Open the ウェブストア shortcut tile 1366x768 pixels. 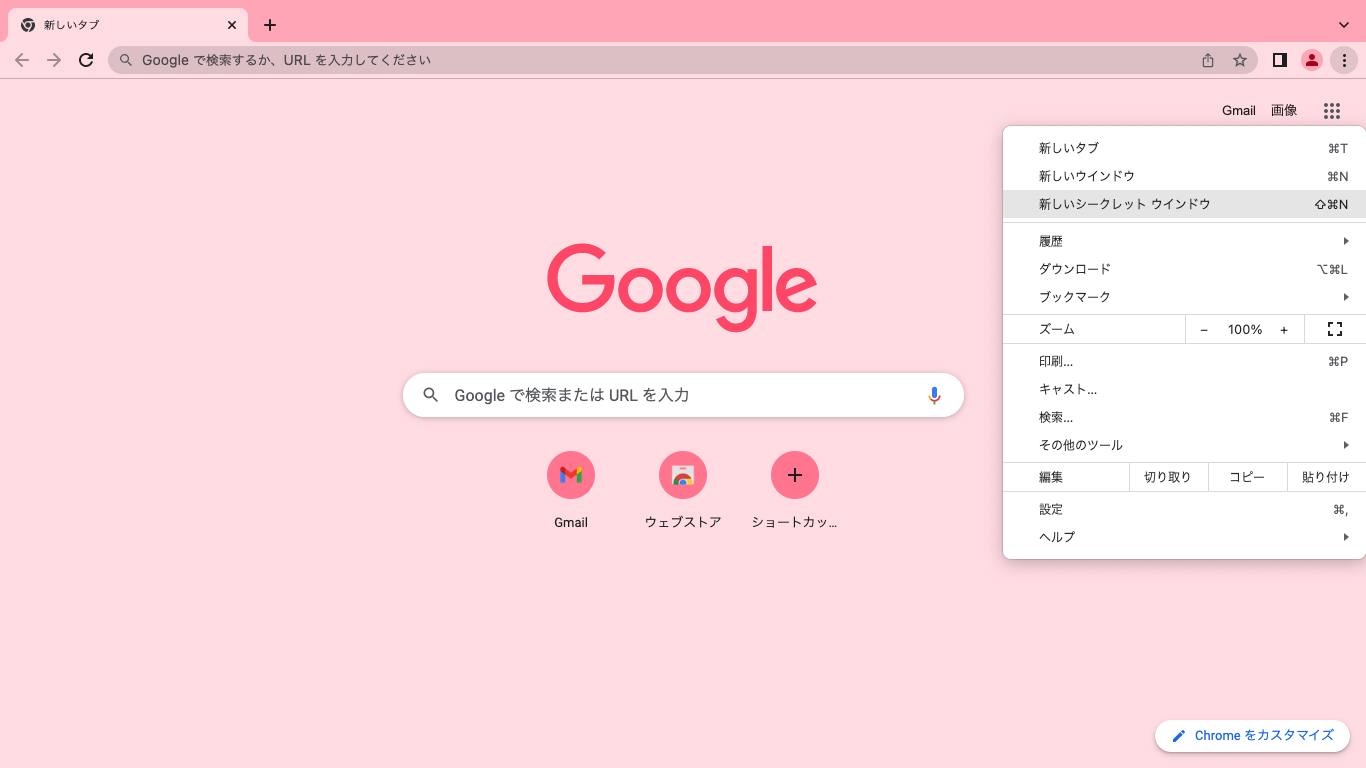tap(683, 490)
